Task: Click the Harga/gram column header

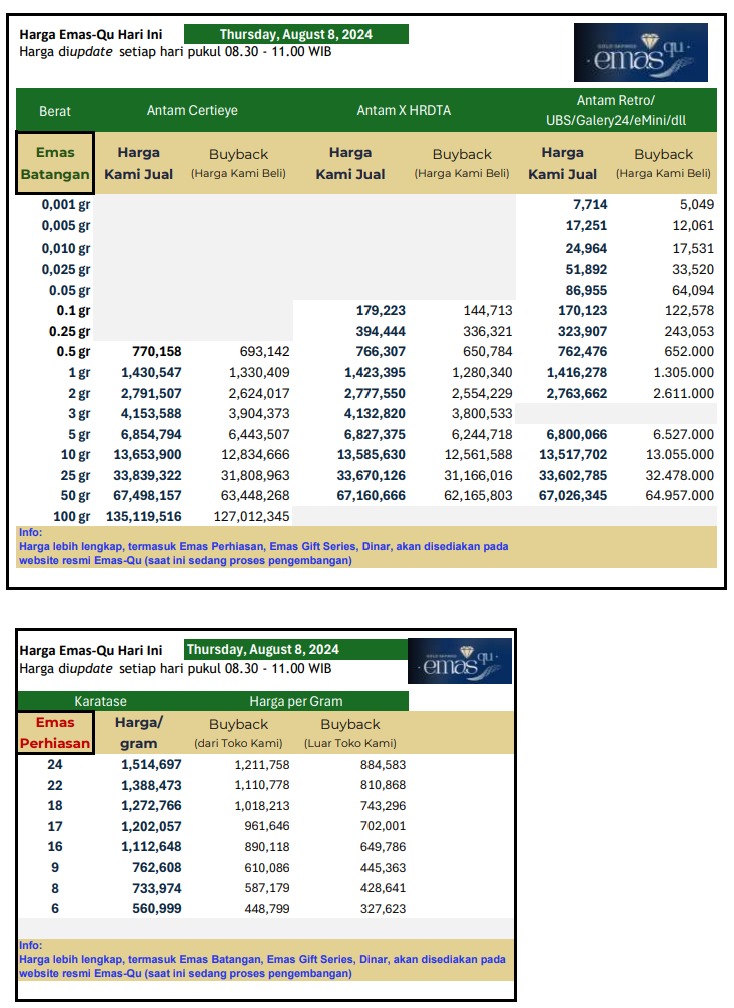Action: tap(138, 733)
